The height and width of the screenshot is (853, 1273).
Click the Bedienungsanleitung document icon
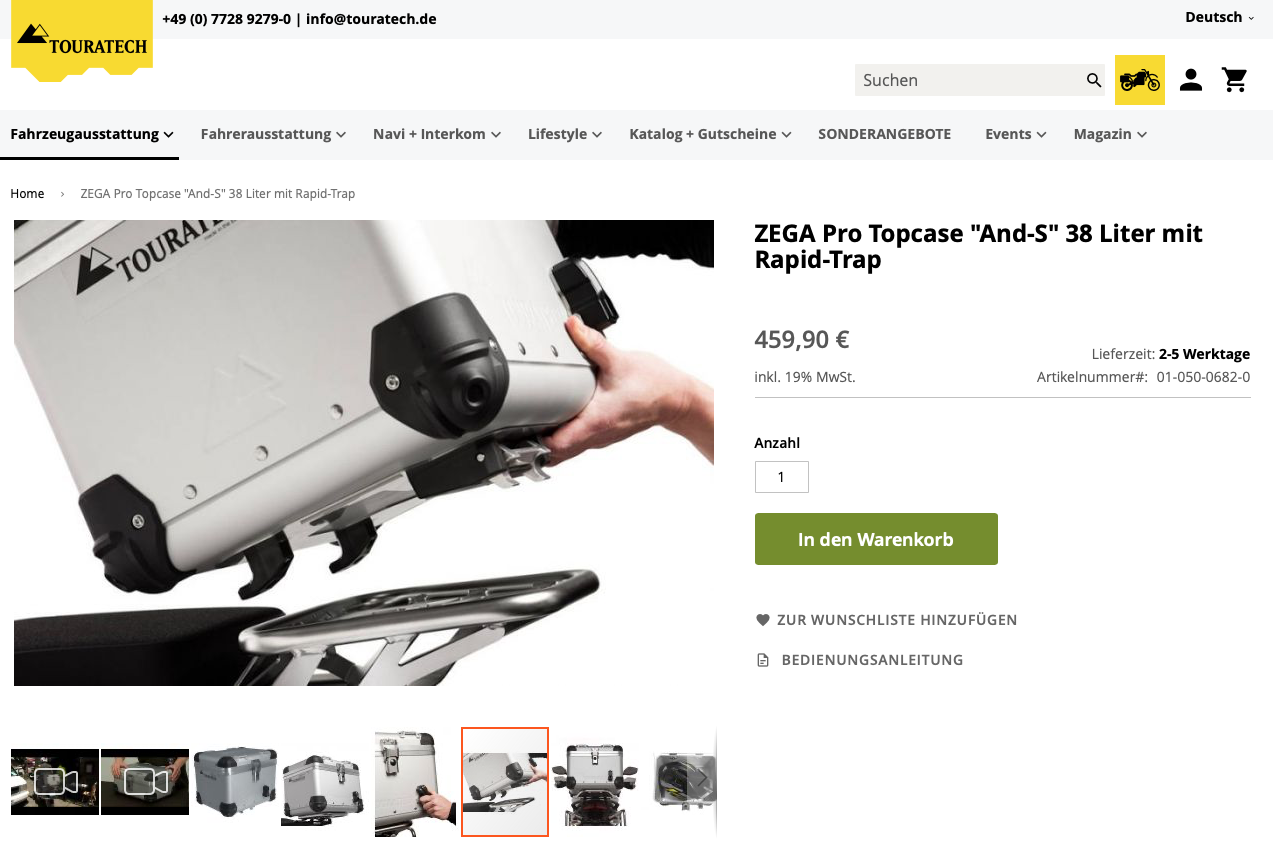coord(763,660)
